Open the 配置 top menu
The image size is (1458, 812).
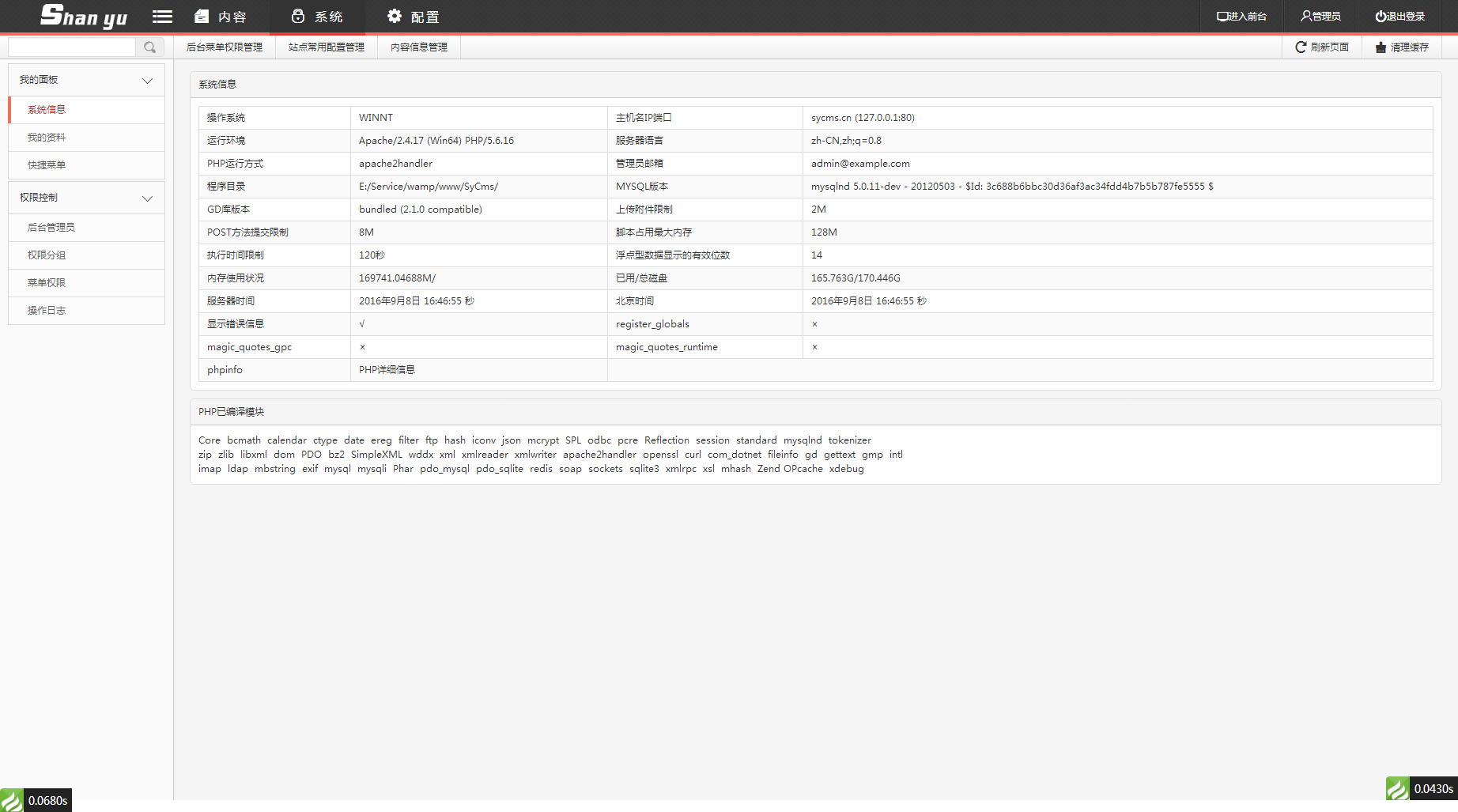tap(414, 17)
